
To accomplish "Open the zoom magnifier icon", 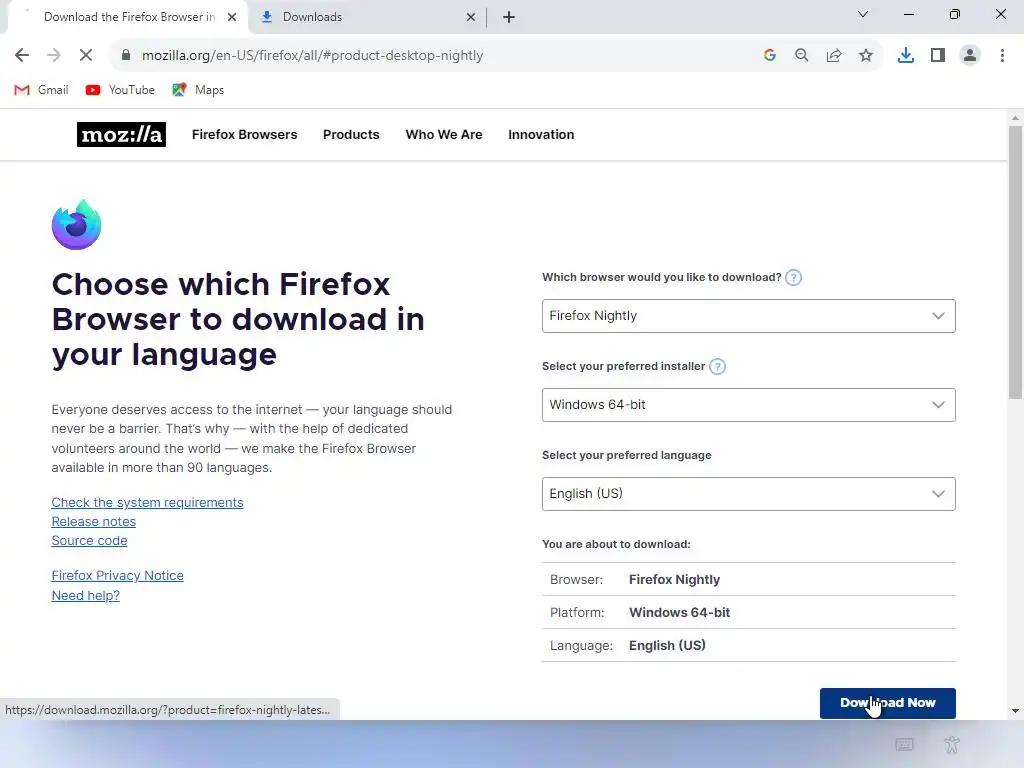I will [x=802, y=56].
